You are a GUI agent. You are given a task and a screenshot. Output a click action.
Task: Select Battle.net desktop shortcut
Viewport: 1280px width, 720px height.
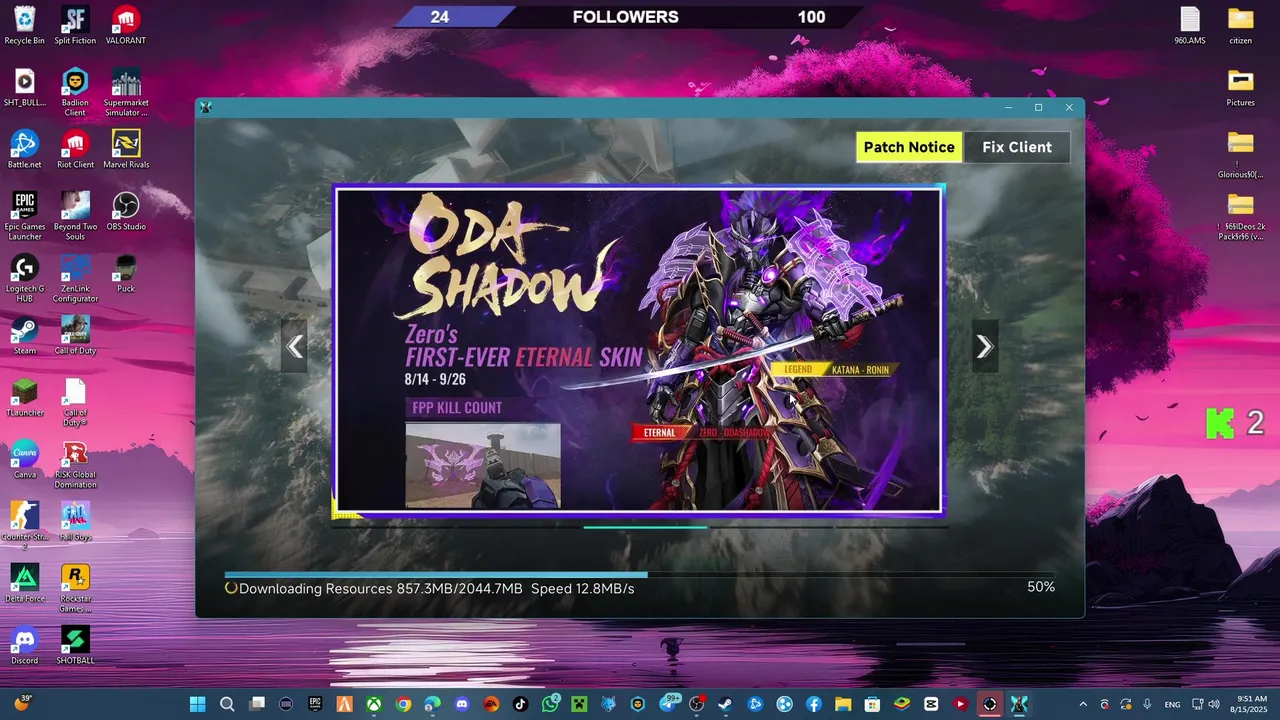[24, 149]
